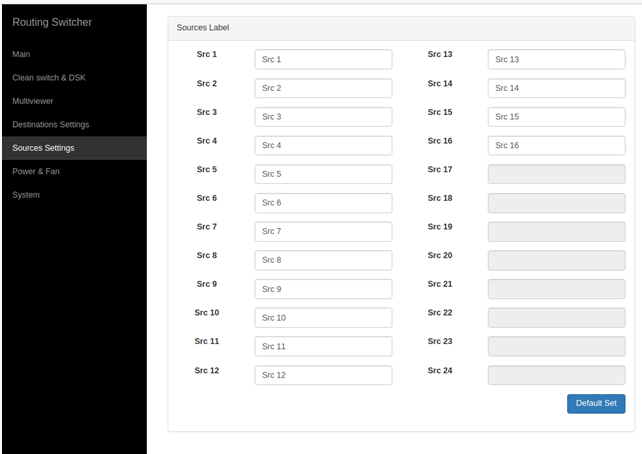
Task: Go to Clean switch & DSK
Action: coord(49,77)
